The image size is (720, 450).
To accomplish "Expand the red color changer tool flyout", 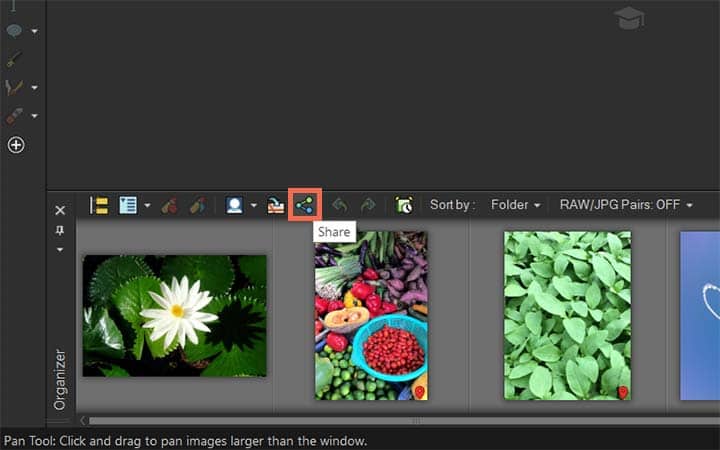I will pyautogui.click(x=34, y=116).
